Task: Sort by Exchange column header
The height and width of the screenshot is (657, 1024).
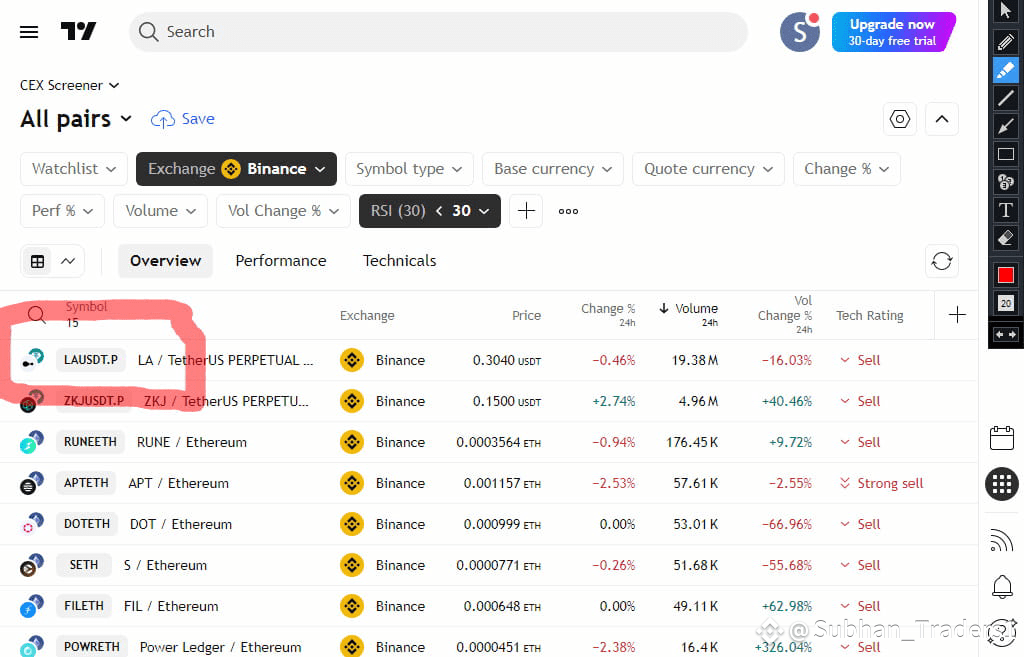Action: pyautogui.click(x=367, y=315)
